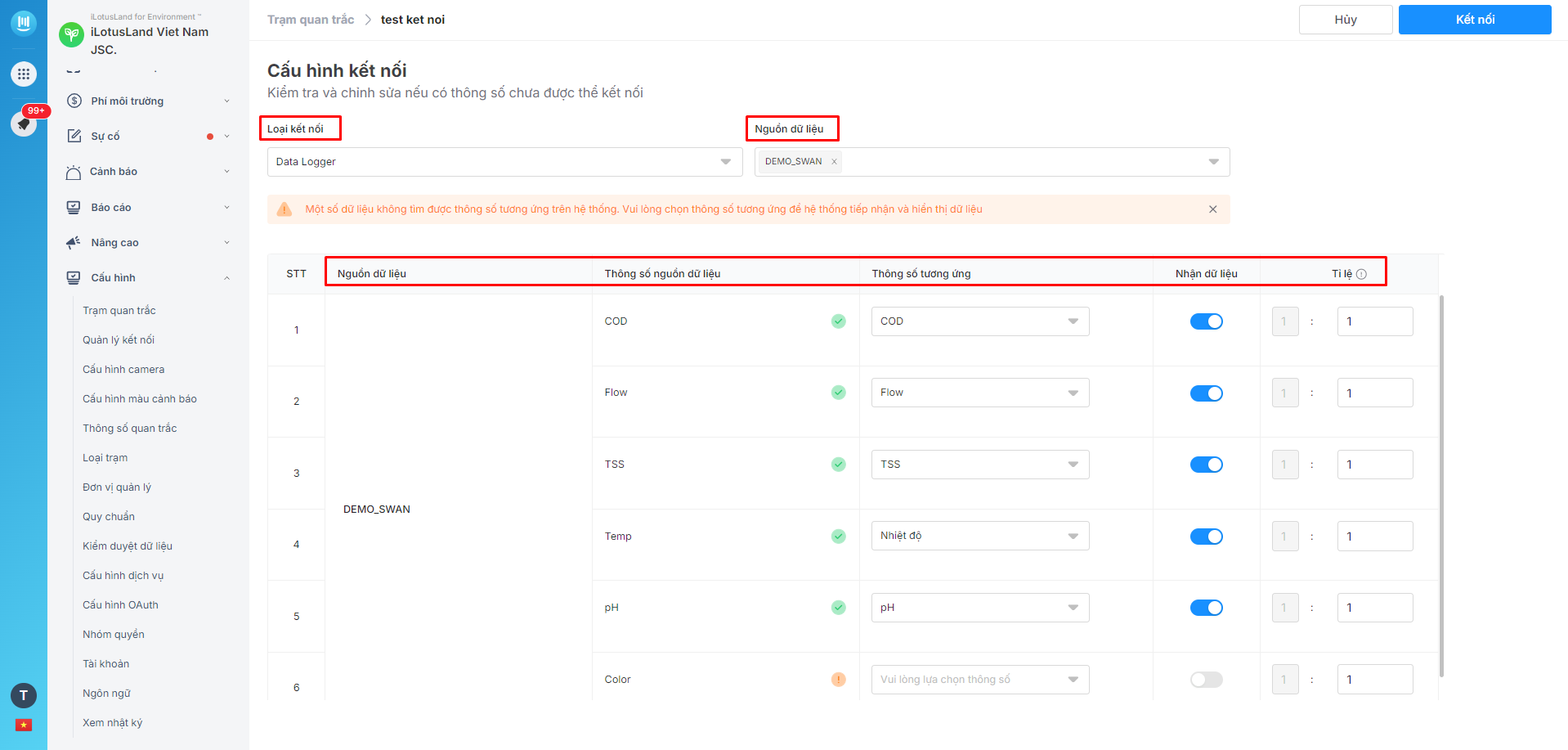The image size is (1568, 750).
Task: Open Cấu hình camera menu item
Action: point(123,370)
